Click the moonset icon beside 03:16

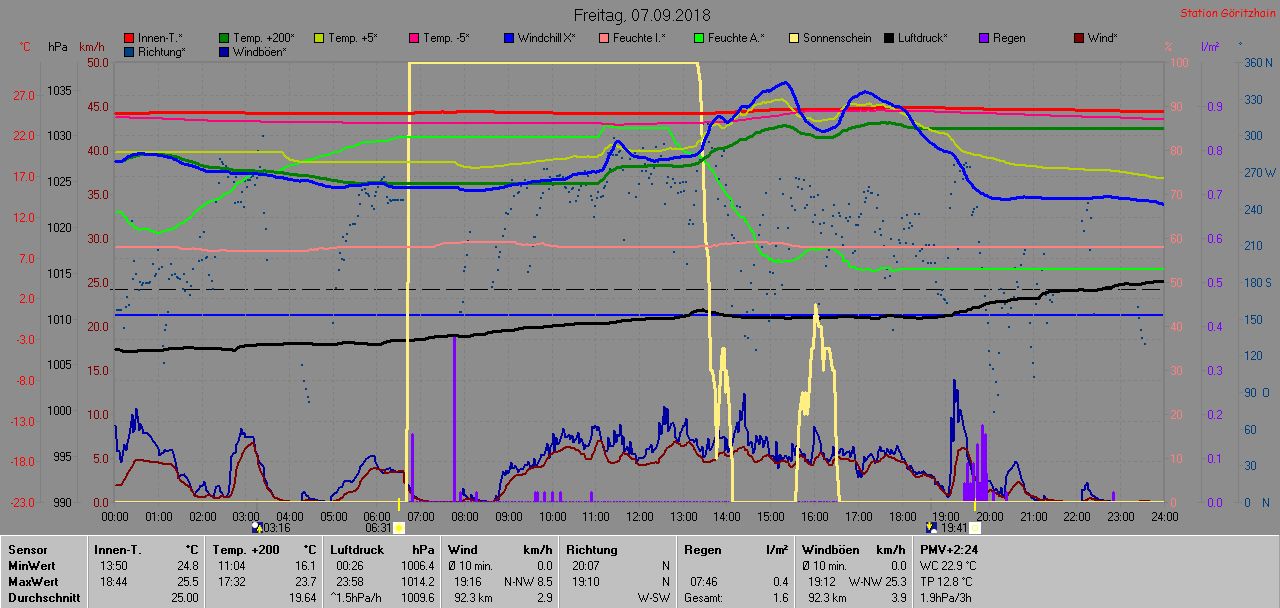point(257,527)
